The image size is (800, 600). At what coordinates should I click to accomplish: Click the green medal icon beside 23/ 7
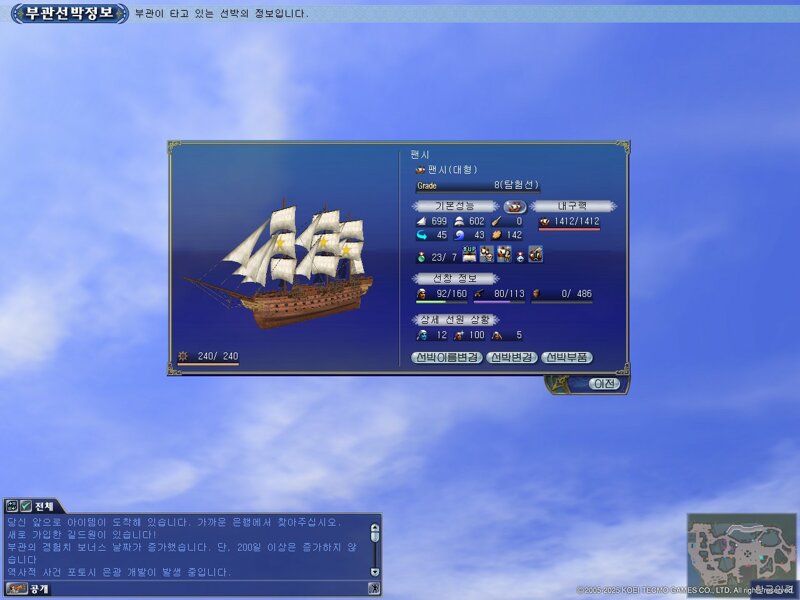(x=421, y=257)
